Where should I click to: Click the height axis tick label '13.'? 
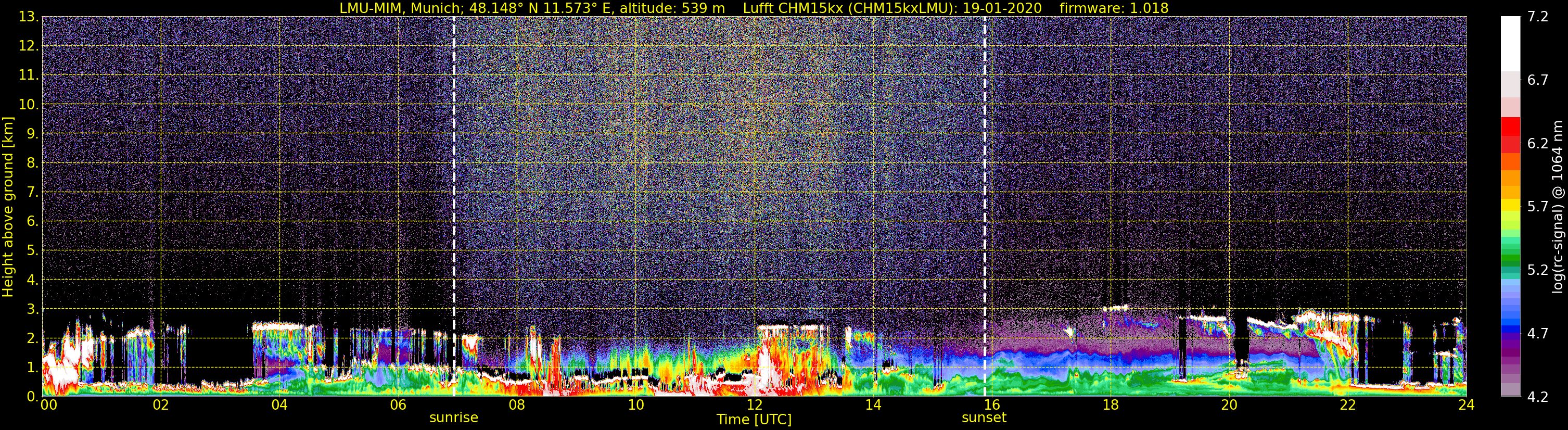(x=29, y=17)
